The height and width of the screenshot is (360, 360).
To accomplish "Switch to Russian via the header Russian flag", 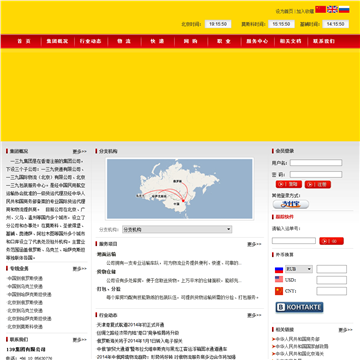I will pyautogui.click(x=344, y=9).
